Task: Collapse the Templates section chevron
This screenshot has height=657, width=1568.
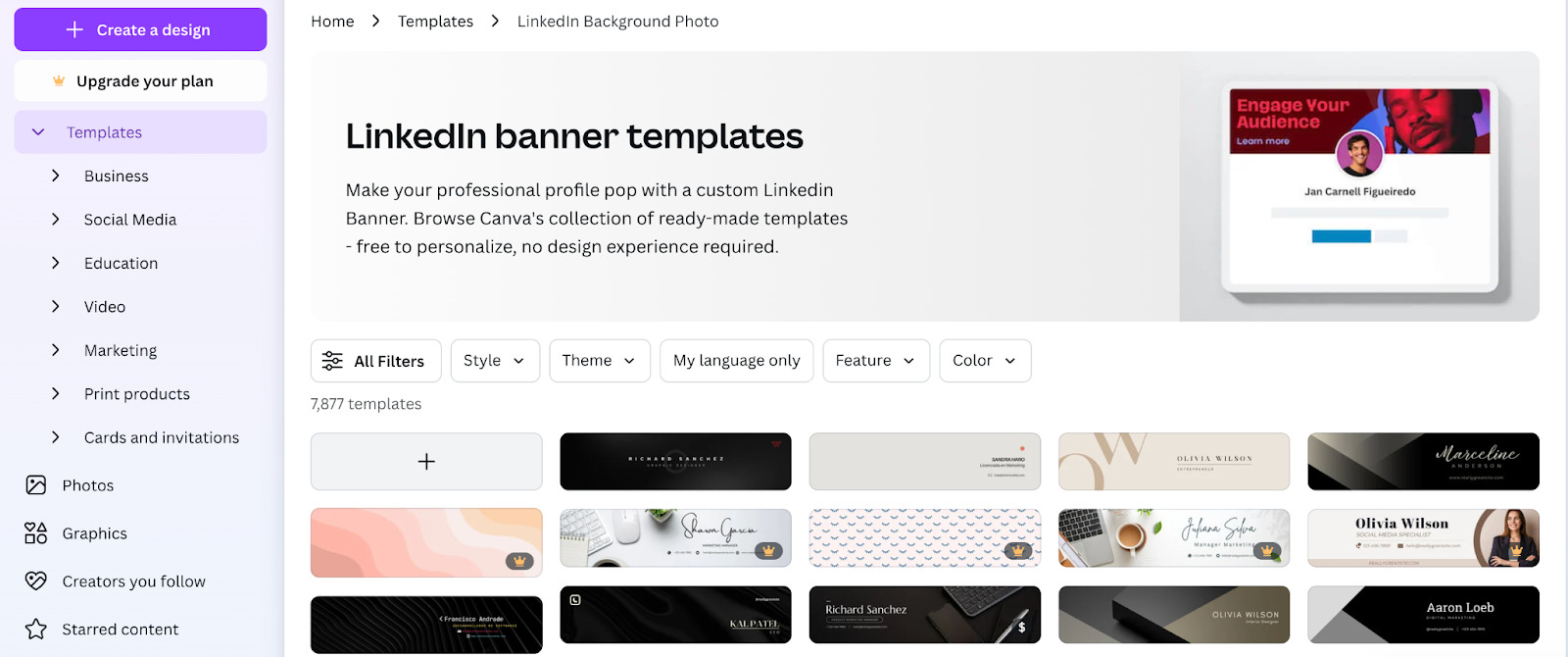Action: click(x=38, y=132)
